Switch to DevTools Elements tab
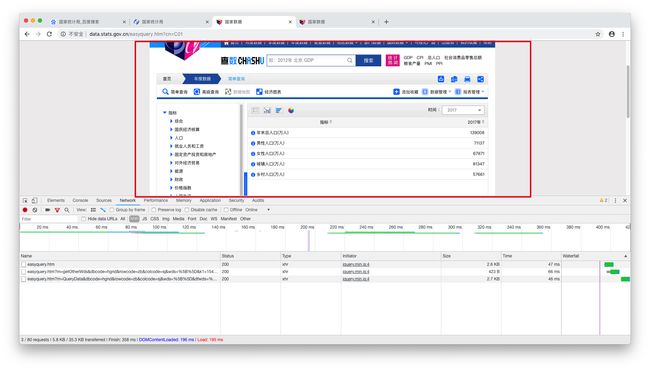 click(56, 201)
